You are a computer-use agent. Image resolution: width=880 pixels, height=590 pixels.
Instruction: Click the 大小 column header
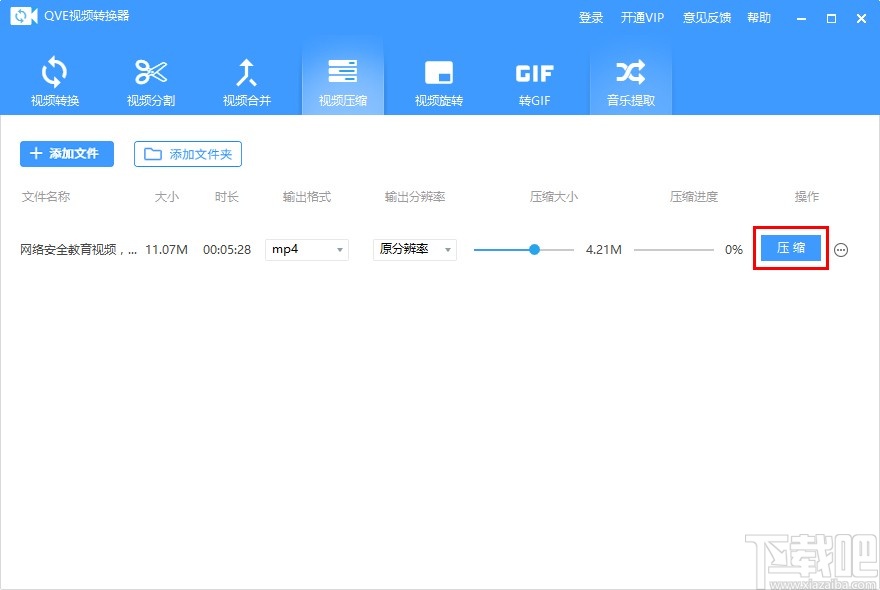(x=167, y=197)
